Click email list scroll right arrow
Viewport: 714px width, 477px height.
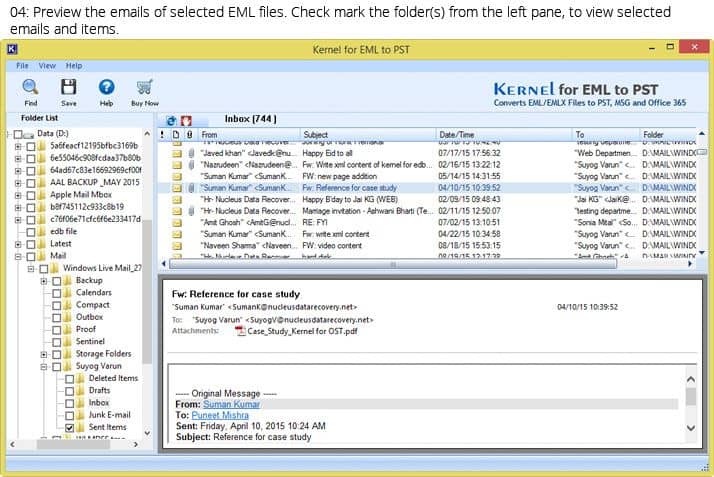click(690, 264)
